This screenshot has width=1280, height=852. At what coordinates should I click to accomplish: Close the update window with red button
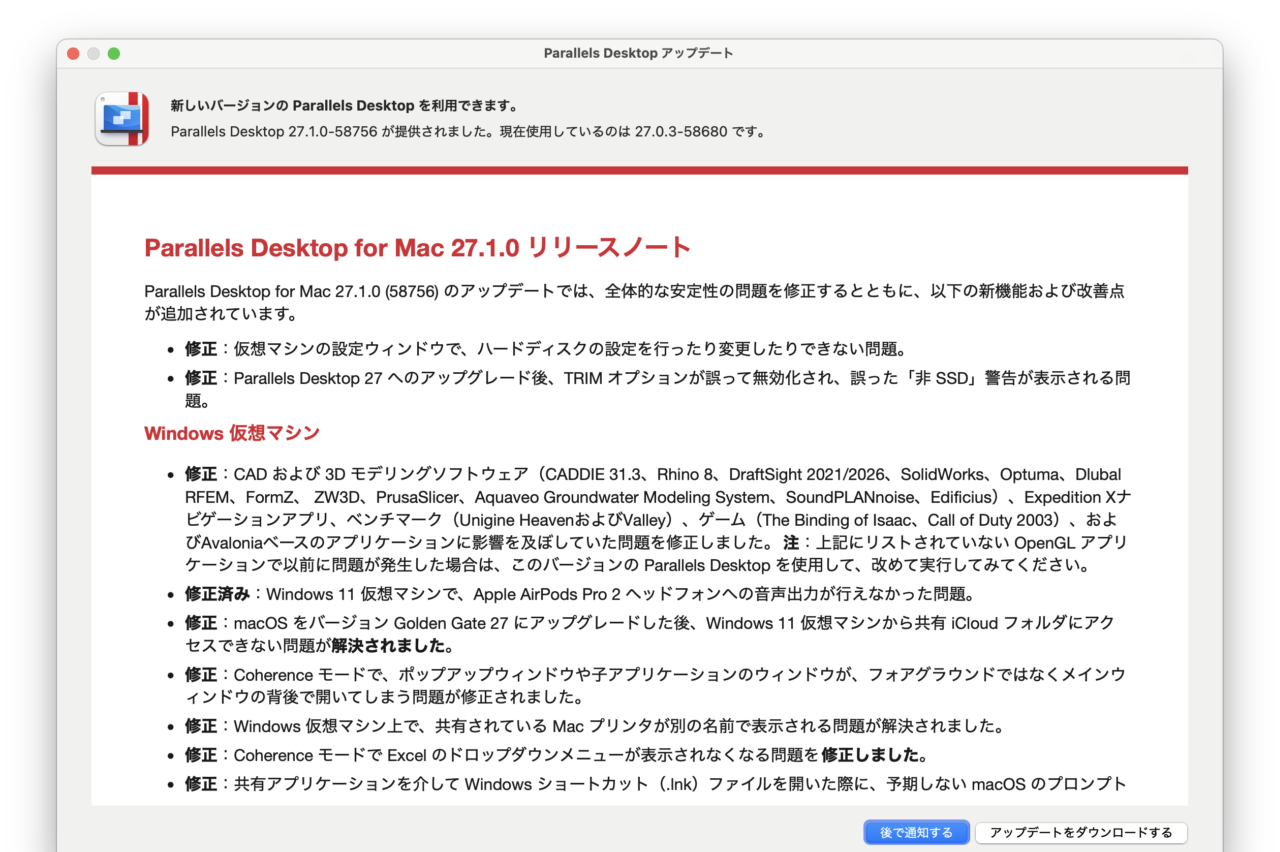73,53
